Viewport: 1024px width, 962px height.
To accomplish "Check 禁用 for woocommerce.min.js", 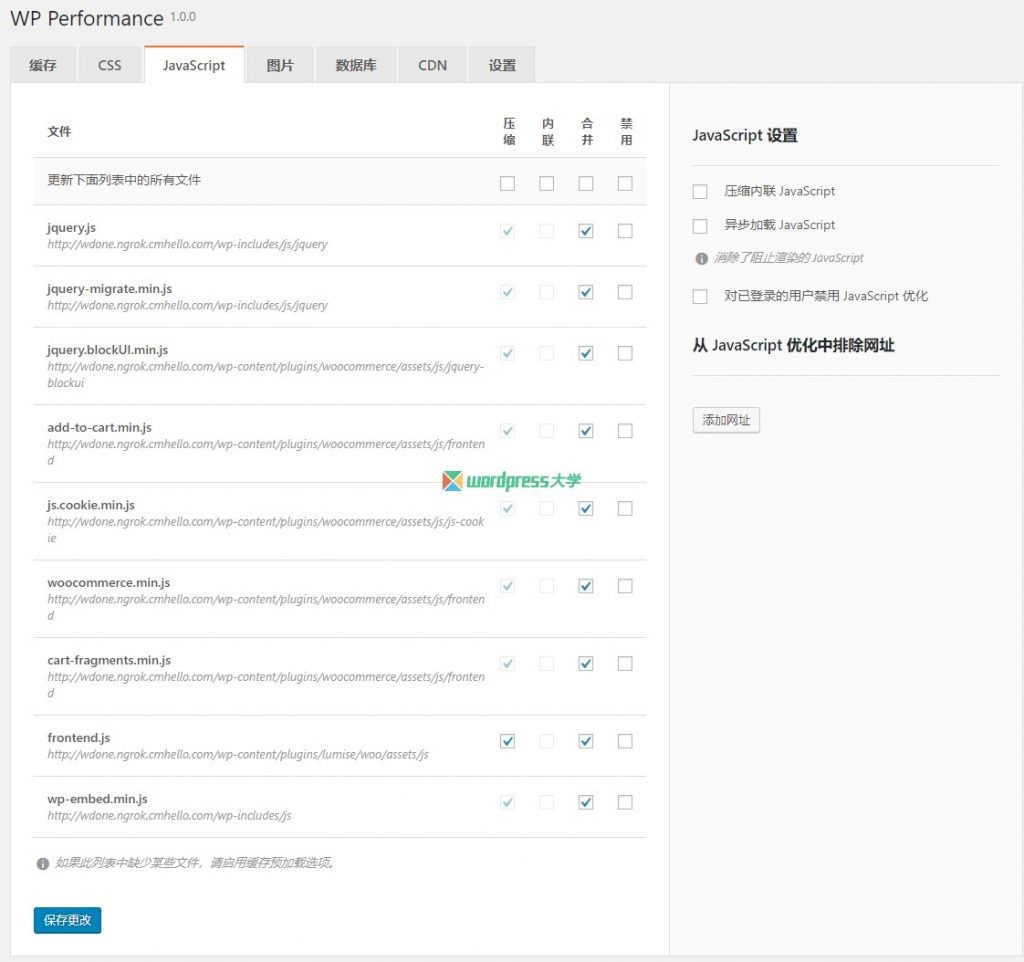I will point(625,586).
